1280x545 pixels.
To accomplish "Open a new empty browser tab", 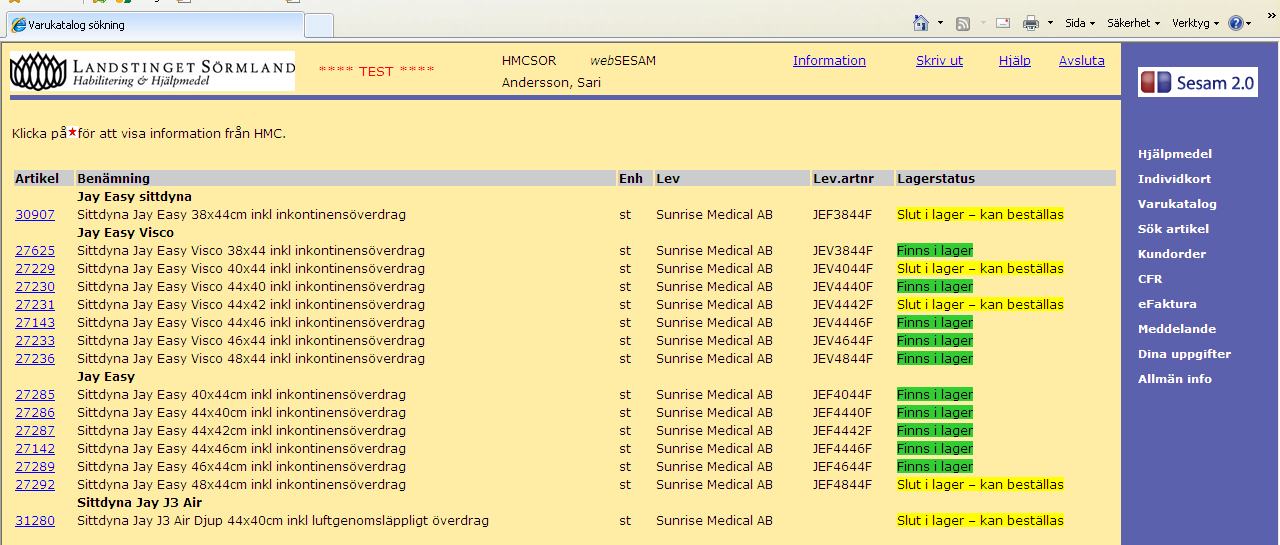I will (318, 25).
